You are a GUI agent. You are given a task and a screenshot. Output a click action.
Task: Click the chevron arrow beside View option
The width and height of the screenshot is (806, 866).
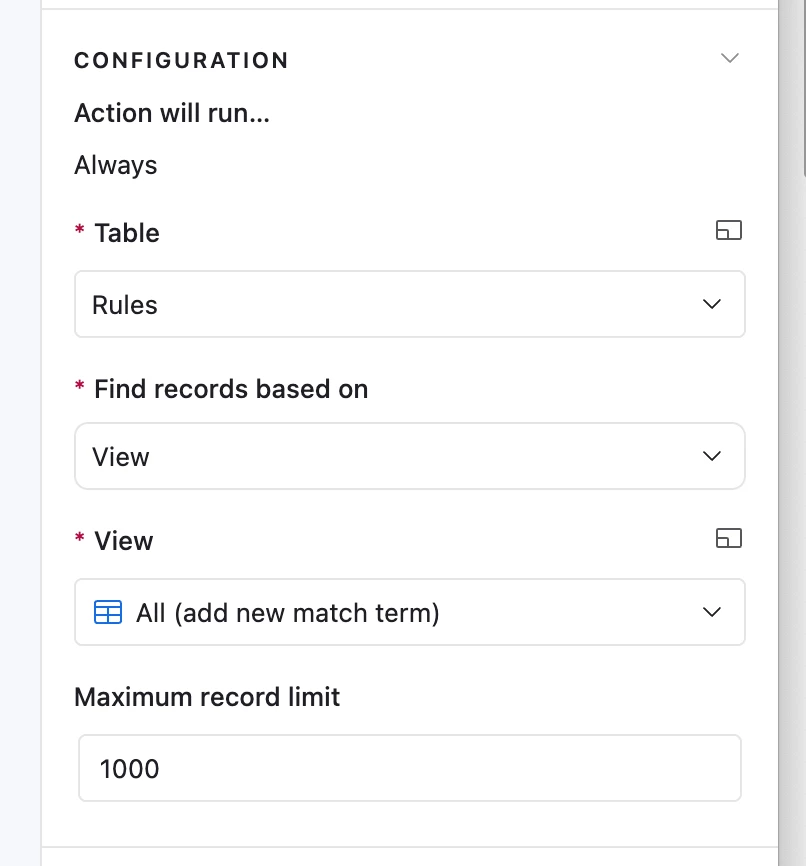point(712,456)
